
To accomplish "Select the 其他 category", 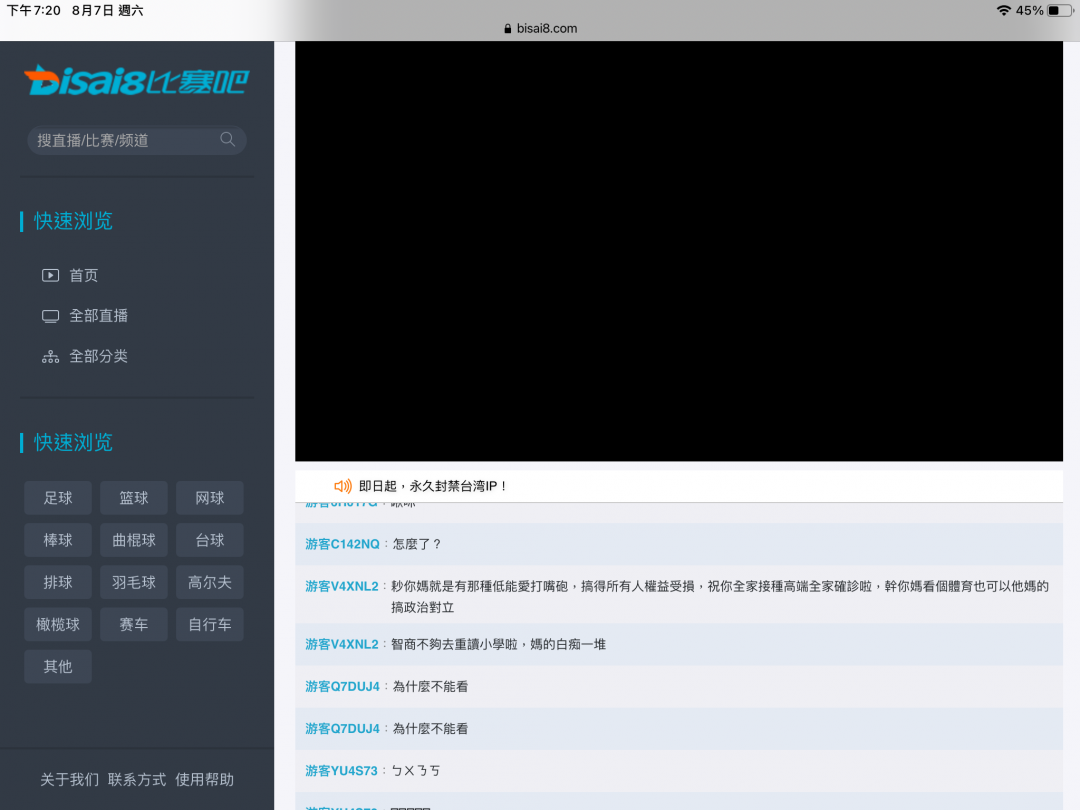I will 58,666.
